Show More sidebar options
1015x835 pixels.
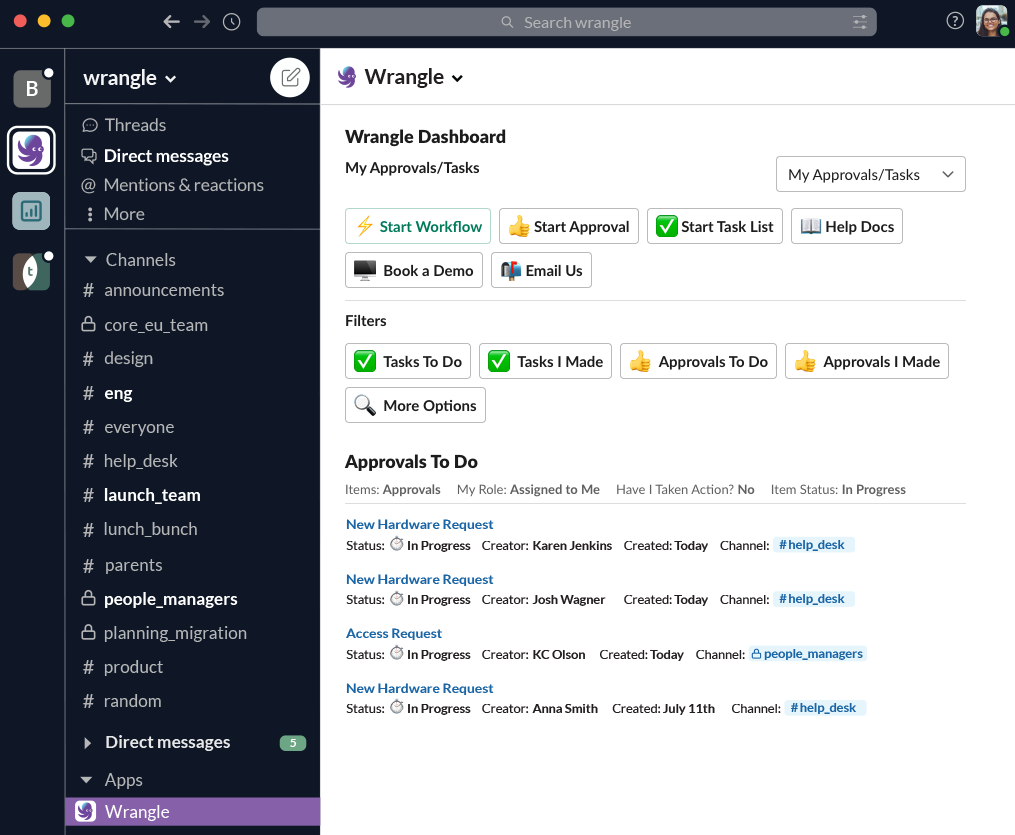[x=124, y=214]
